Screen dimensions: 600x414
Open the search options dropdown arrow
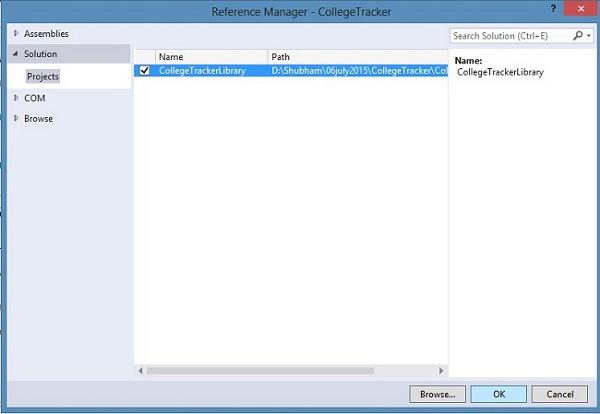click(589, 36)
